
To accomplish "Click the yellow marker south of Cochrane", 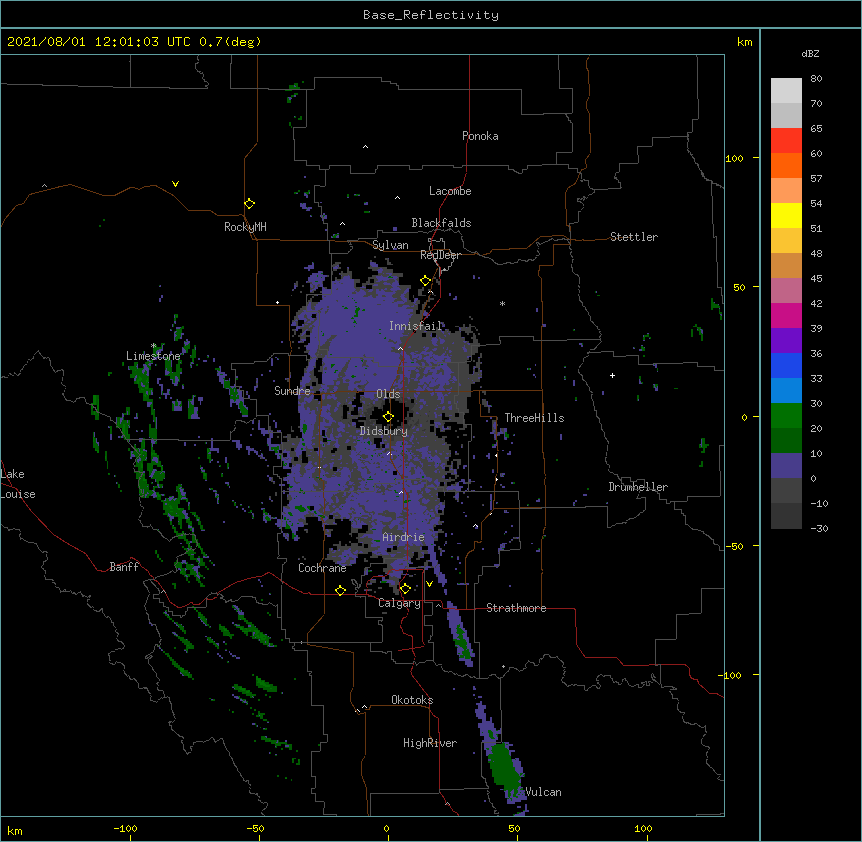I will (340, 590).
